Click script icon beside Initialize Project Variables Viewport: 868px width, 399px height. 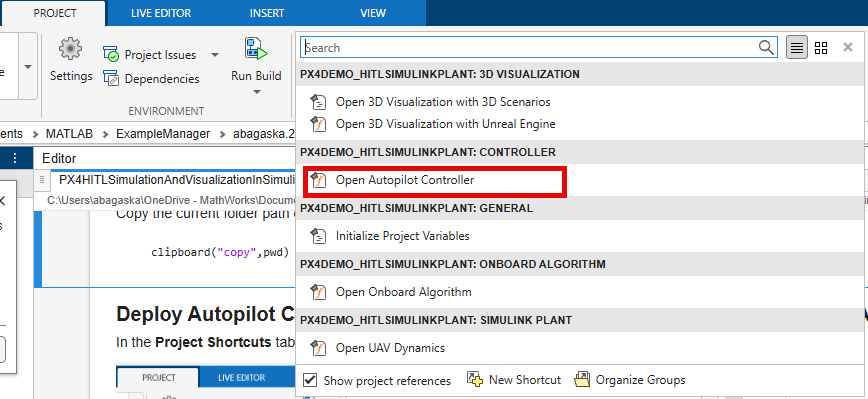tap(318, 236)
